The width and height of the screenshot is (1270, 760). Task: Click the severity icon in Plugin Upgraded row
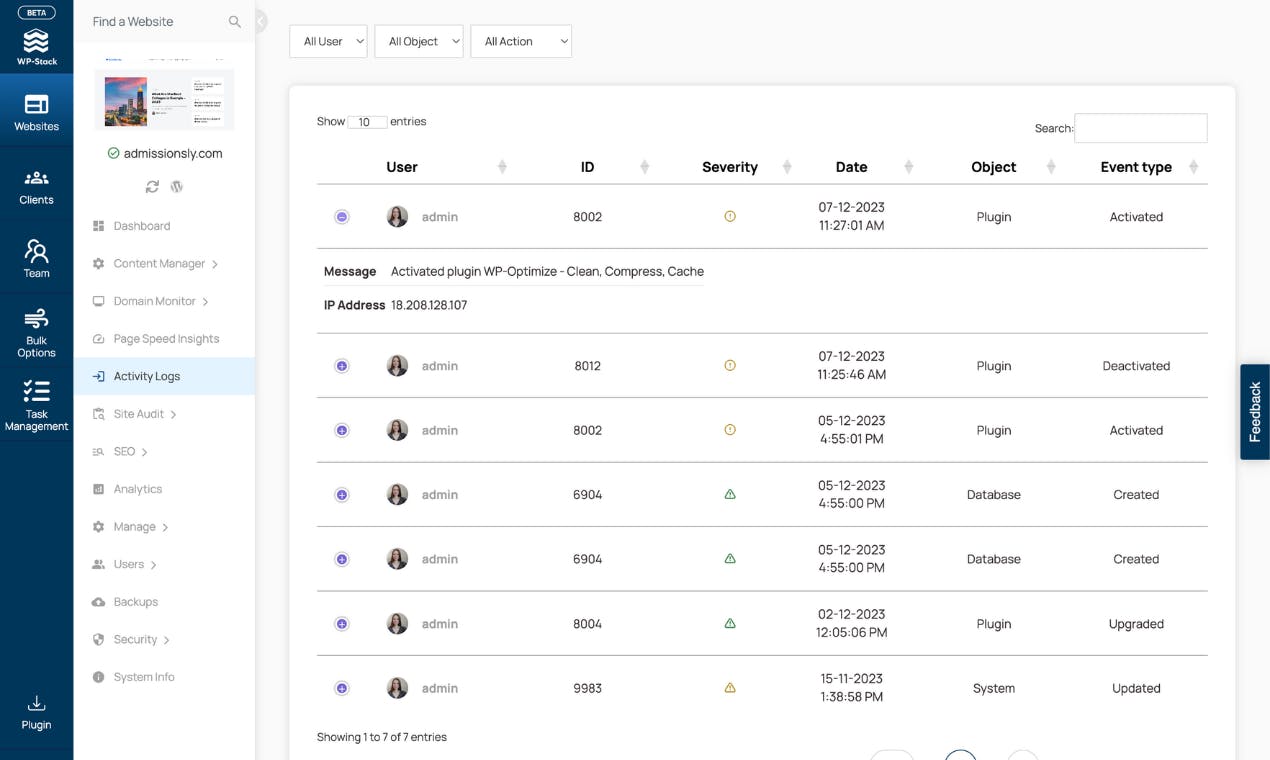(730, 624)
